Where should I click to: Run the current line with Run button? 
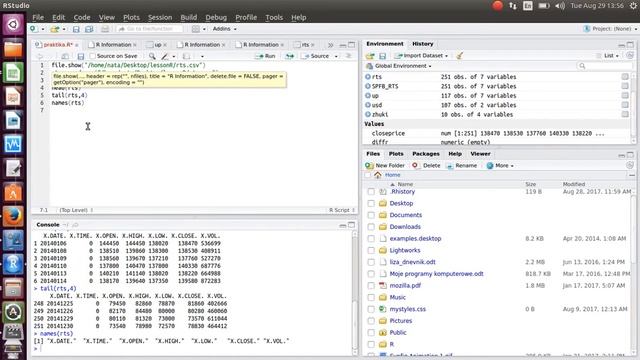point(265,56)
